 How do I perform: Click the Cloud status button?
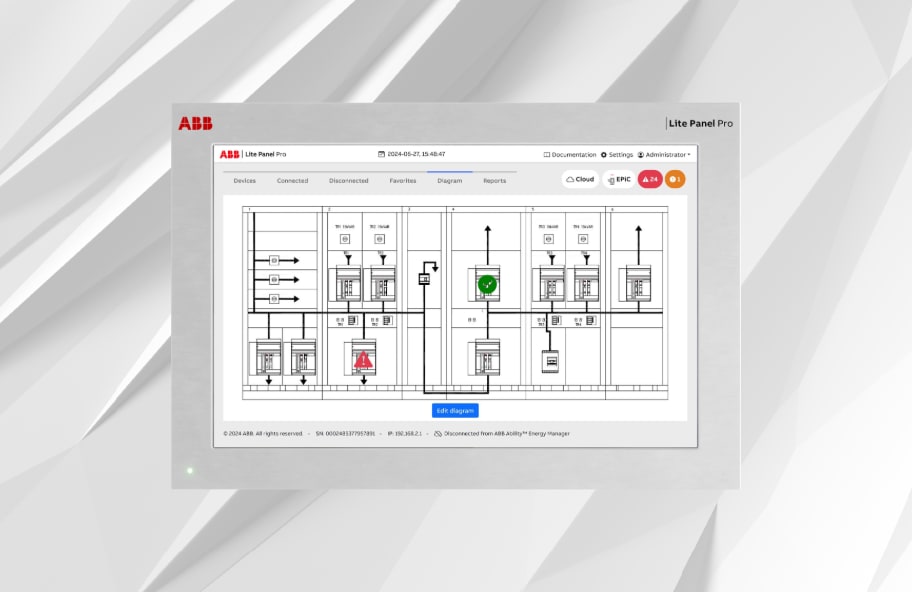580,179
